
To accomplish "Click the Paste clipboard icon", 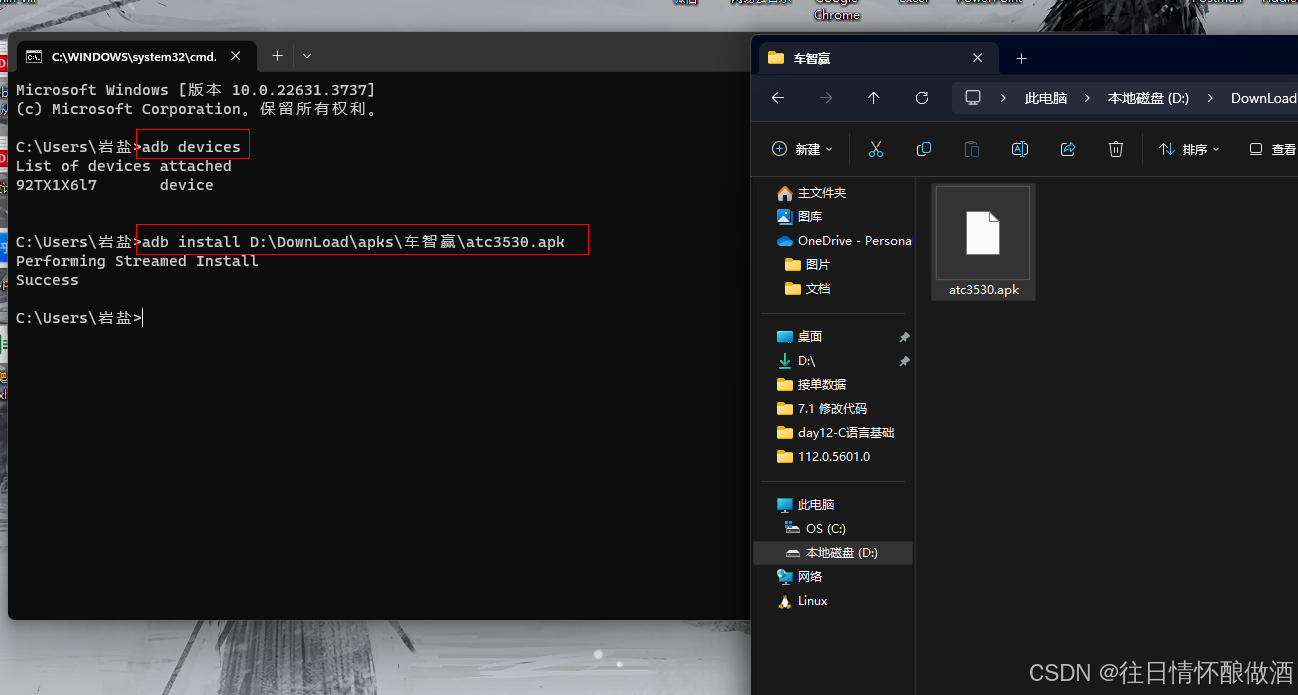I will click(972, 149).
